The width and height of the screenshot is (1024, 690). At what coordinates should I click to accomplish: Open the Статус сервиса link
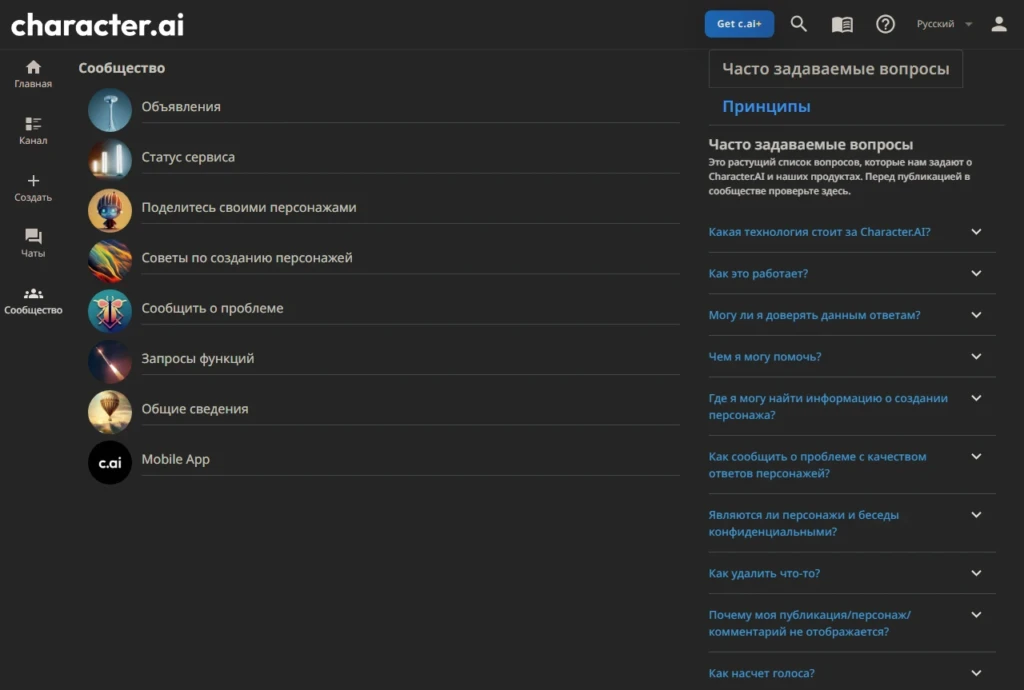coord(188,157)
